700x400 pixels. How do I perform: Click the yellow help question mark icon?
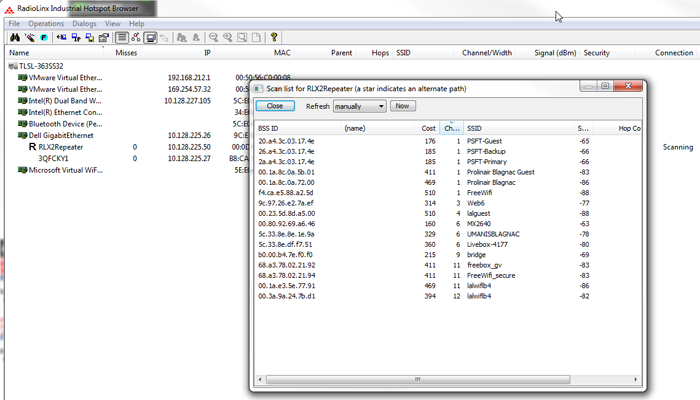pos(274,38)
